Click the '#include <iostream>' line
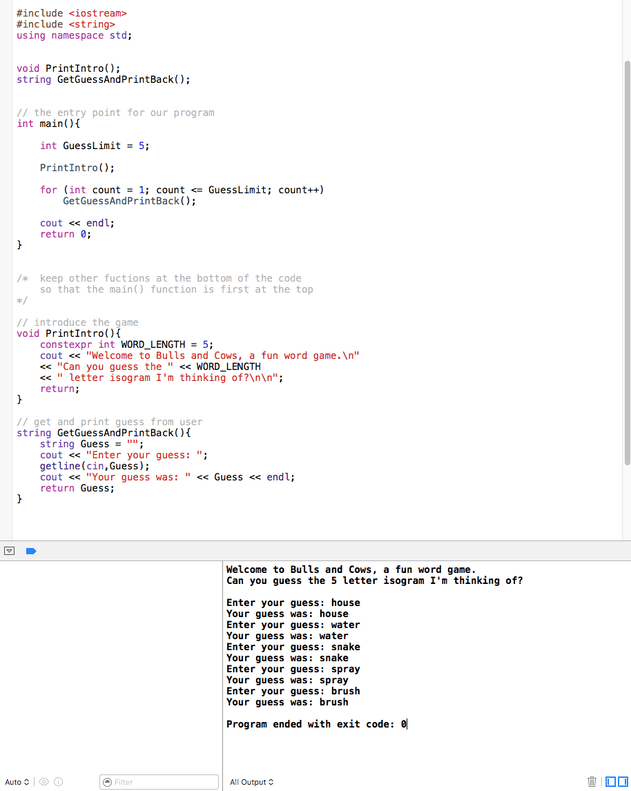 [72, 13]
